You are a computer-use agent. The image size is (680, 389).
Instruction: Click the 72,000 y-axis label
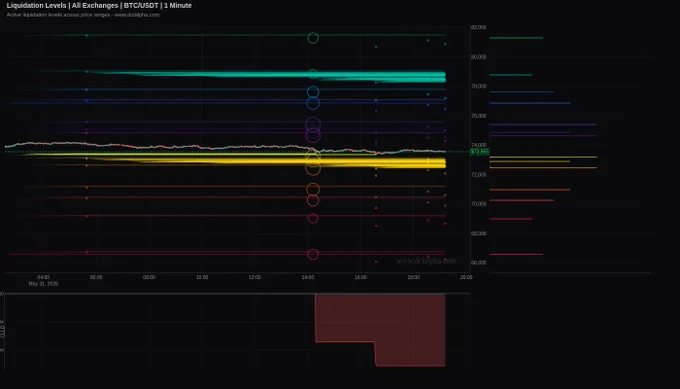(x=479, y=174)
